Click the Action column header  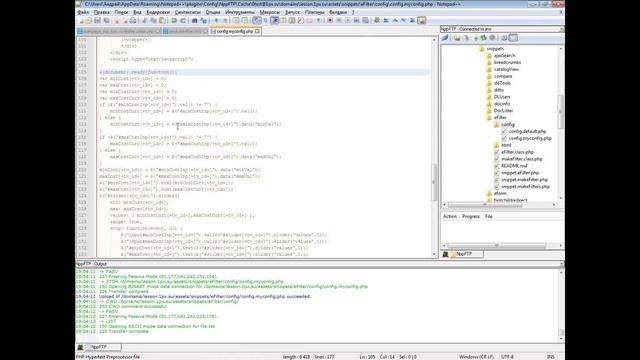(450, 216)
